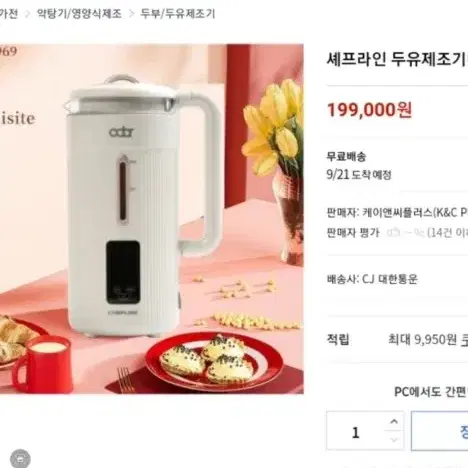Screen dimensions: 468x468
Task: Click the gray round icon below product image
Action: pyautogui.click(x=20, y=458)
